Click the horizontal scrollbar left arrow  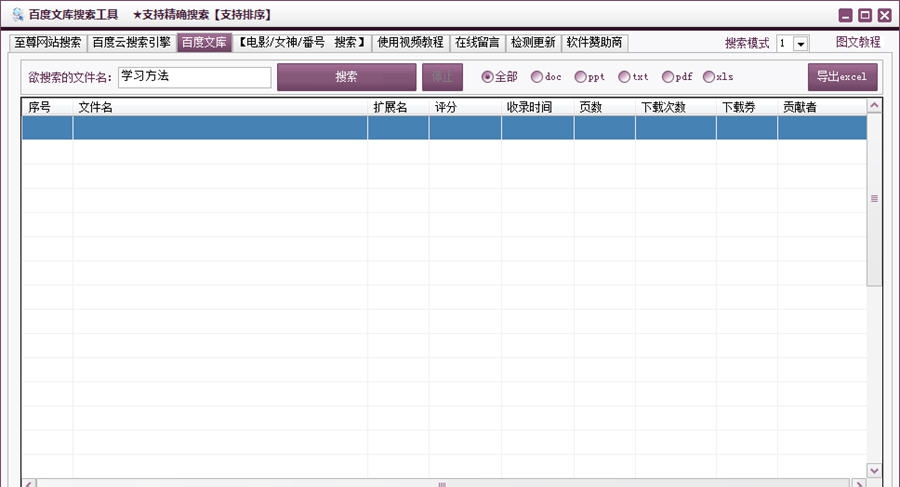click(x=30, y=484)
